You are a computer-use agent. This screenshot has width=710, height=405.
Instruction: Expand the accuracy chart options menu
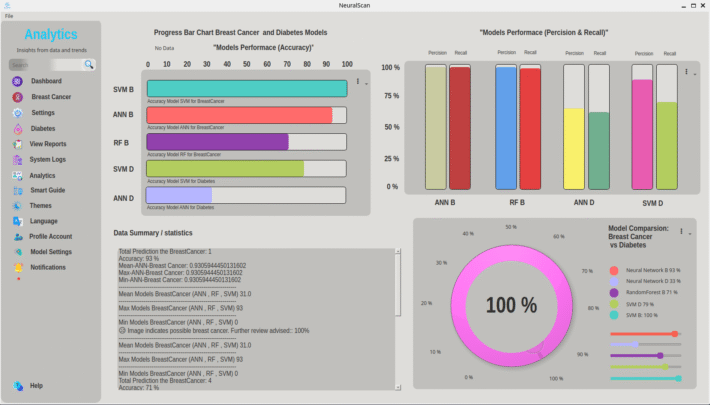tap(358, 82)
